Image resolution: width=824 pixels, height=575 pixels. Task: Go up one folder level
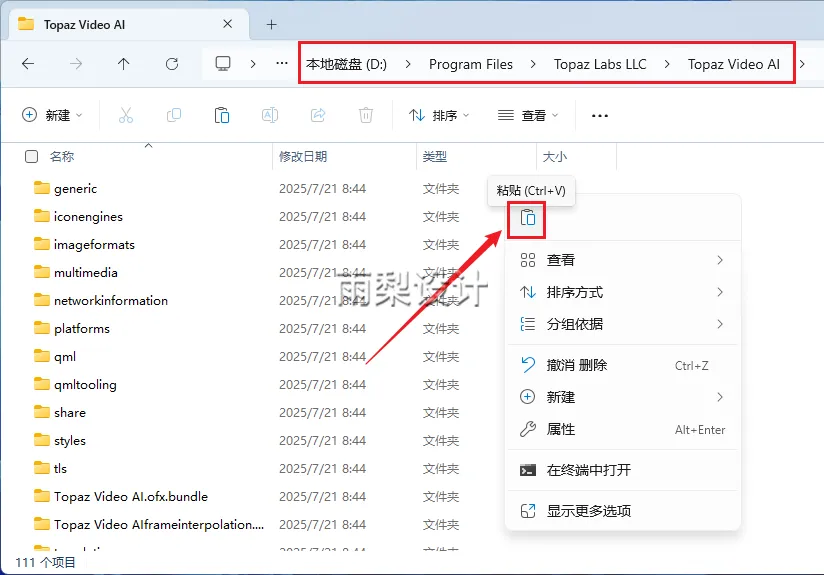coord(123,64)
